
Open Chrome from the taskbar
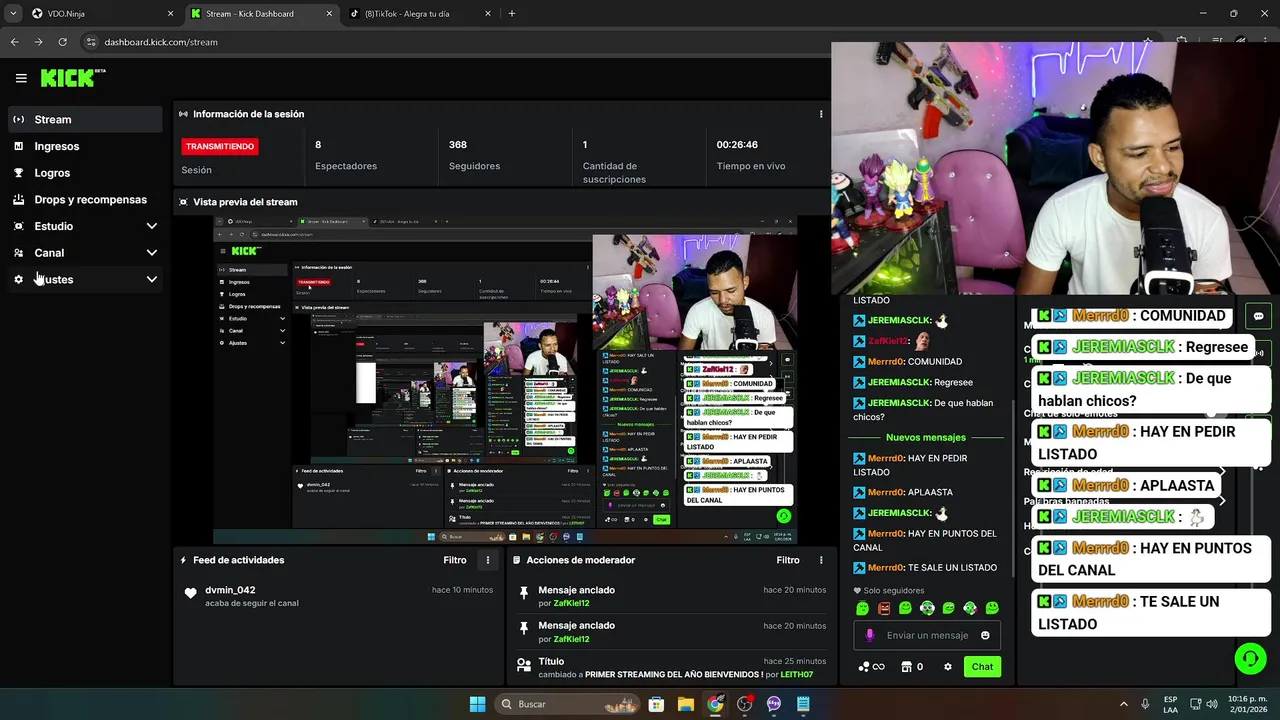[x=715, y=704]
